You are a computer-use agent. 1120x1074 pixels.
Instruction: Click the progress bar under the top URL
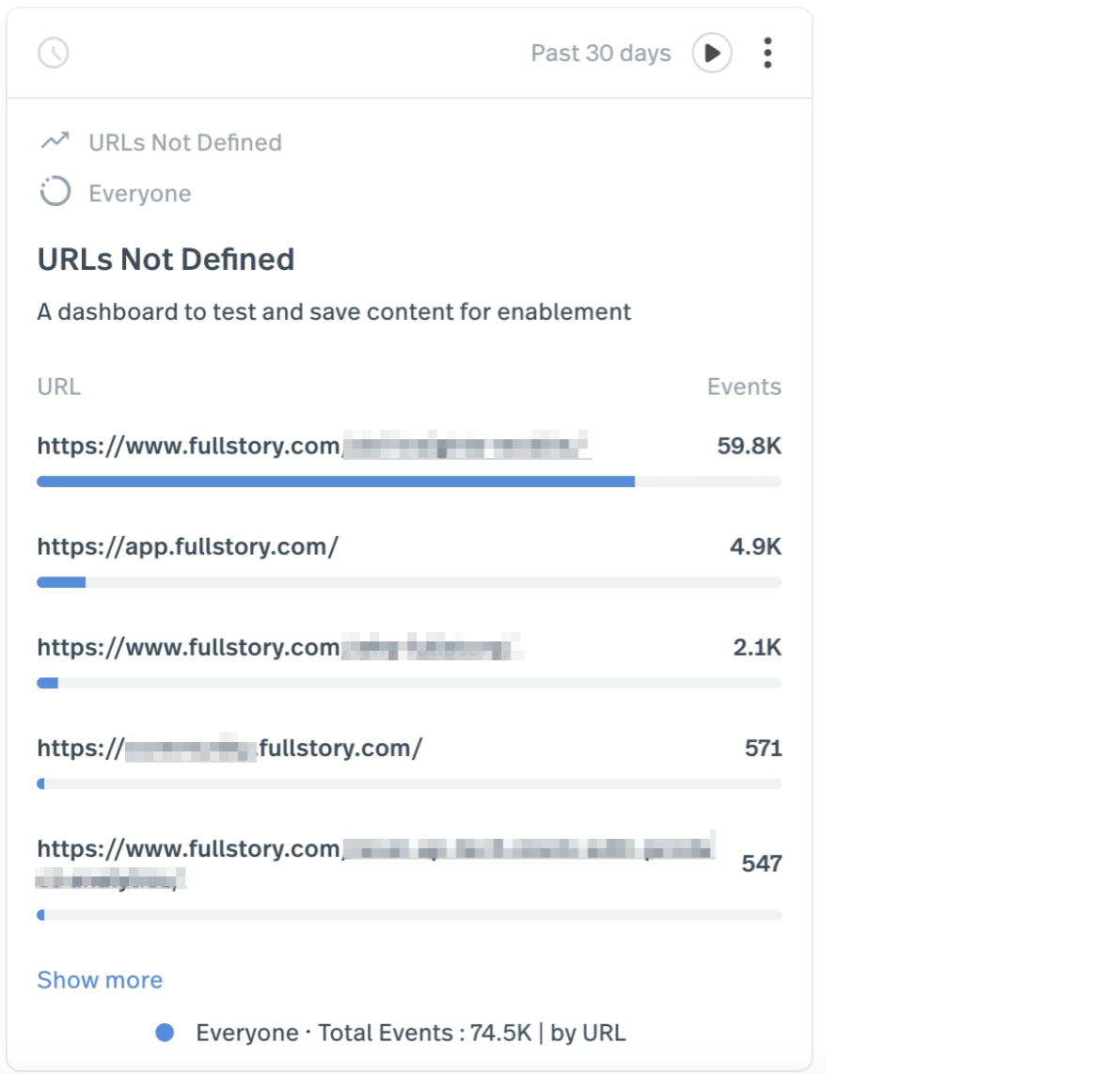tap(409, 482)
